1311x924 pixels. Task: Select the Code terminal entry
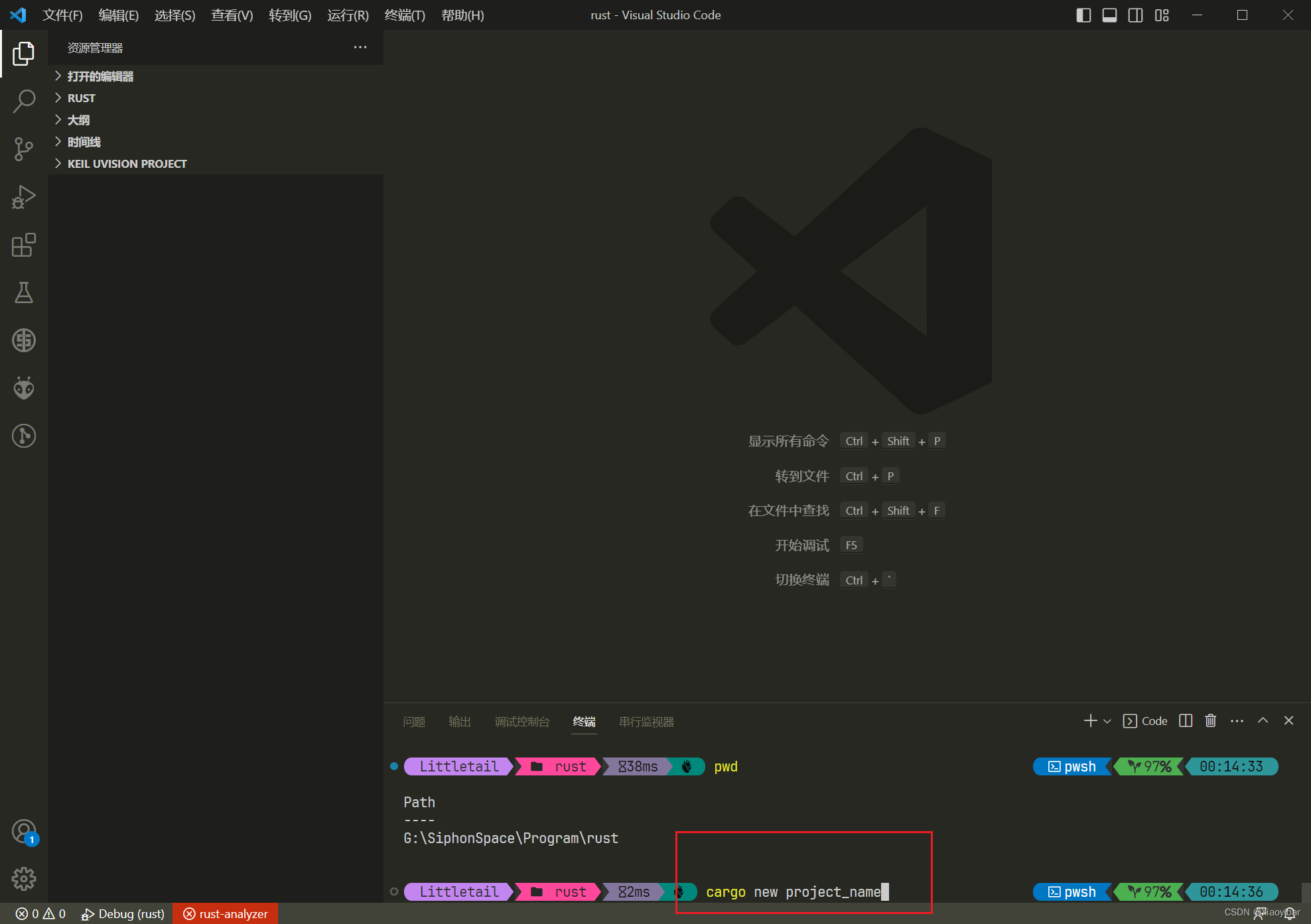pos(1145,721)
